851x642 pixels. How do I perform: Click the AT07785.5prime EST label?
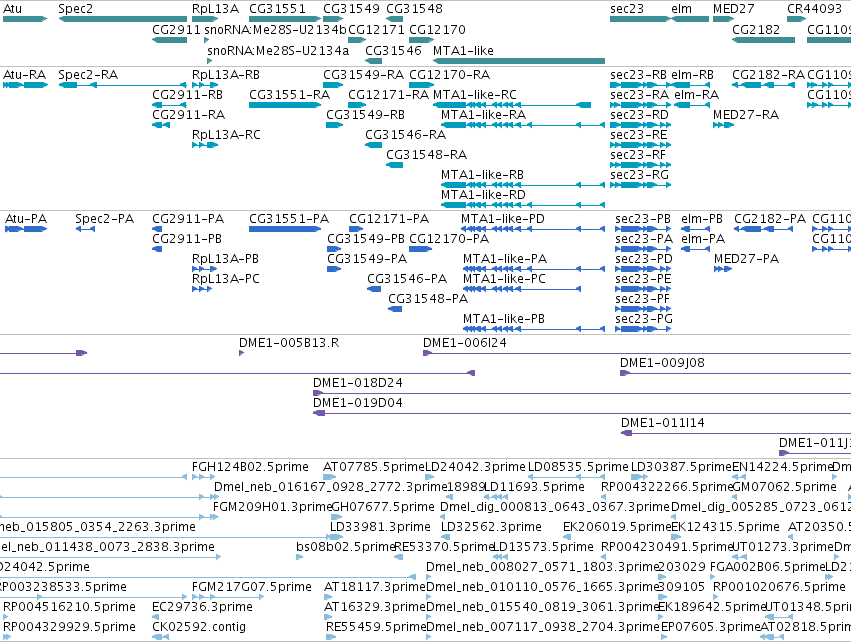tap(373, 467)
